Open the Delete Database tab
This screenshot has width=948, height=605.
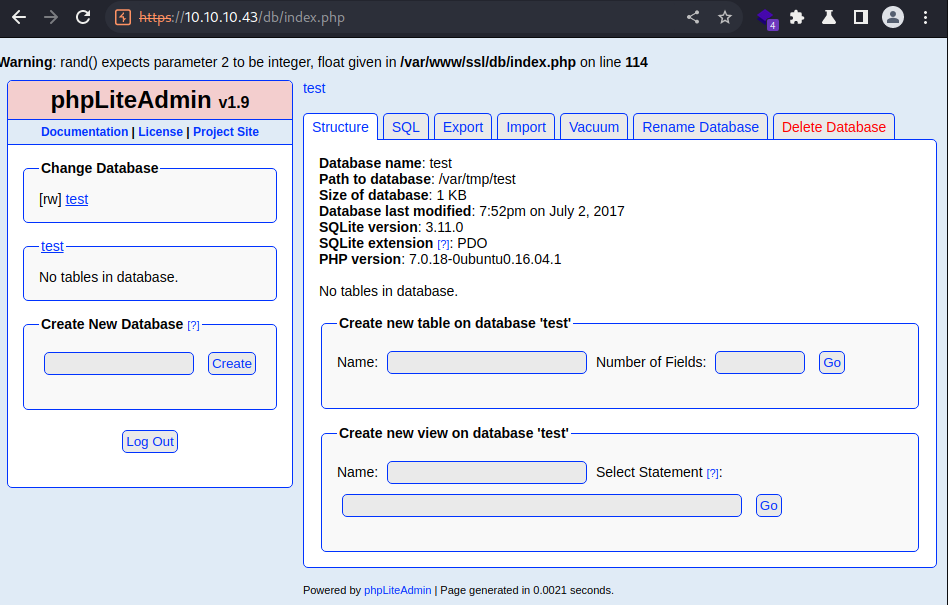tap(834, 127)
